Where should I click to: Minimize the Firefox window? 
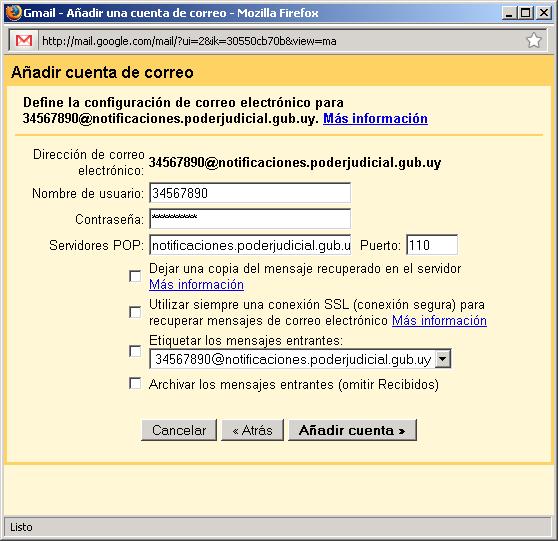point(510,13)
